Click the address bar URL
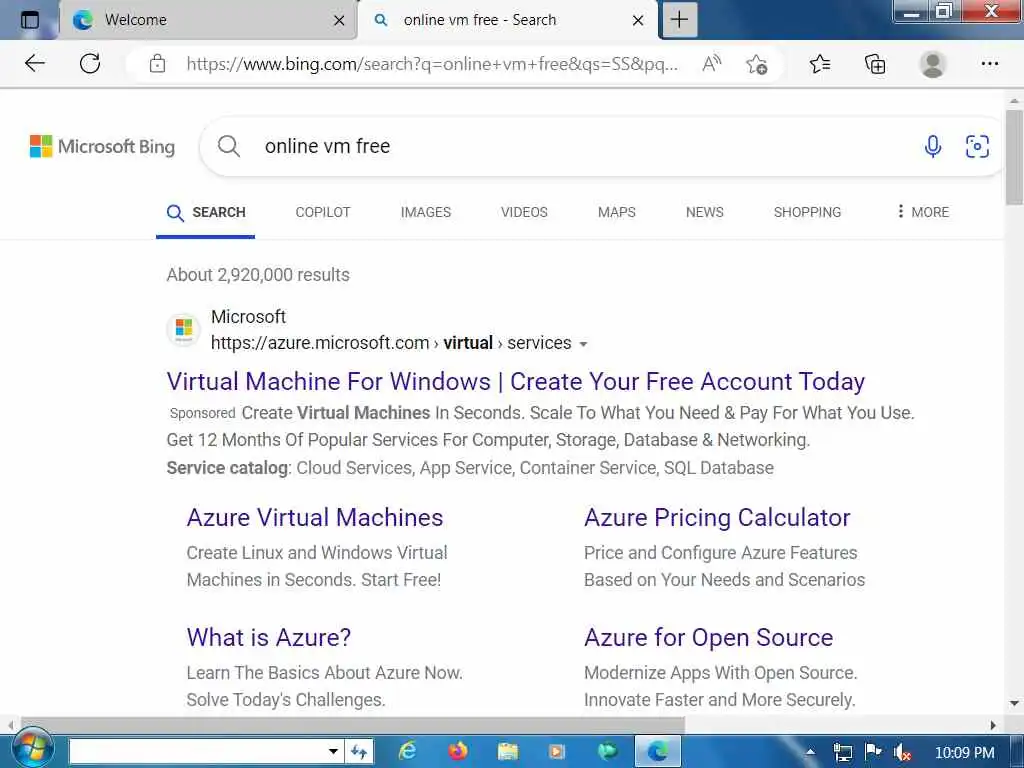Viewport: 1024px width, 768px height. 432,64
